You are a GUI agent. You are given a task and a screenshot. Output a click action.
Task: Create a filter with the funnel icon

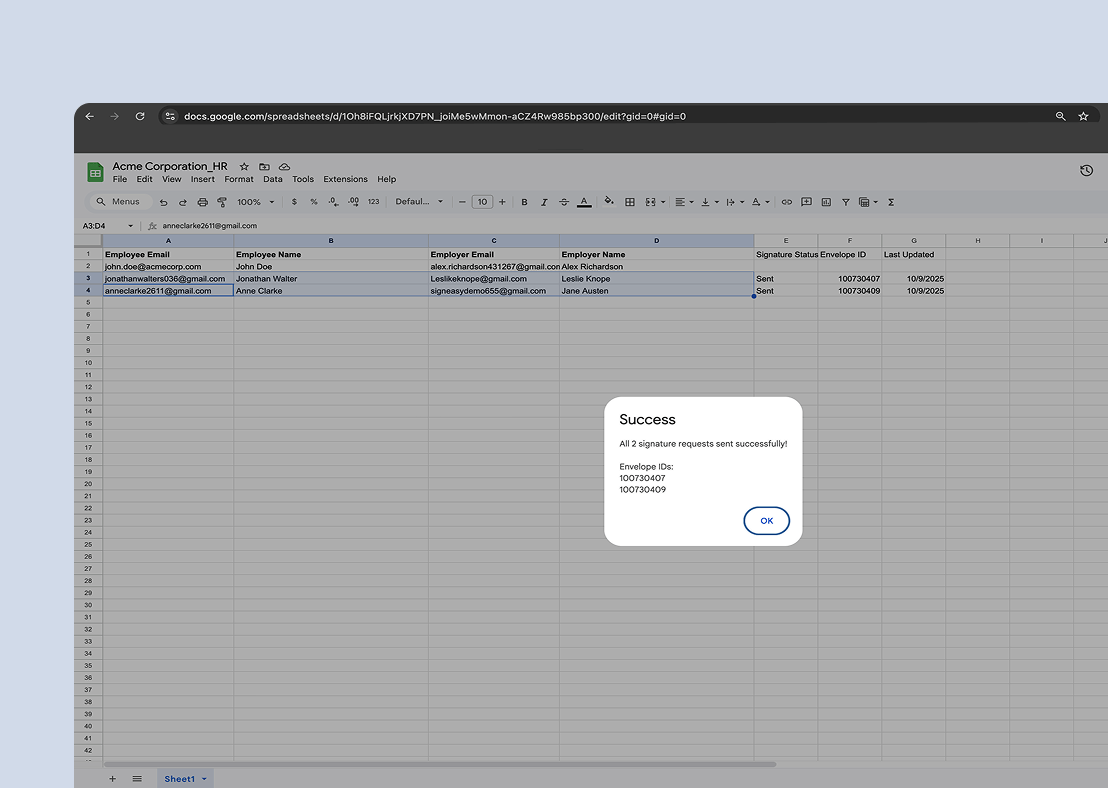click(x=845, y=202)
